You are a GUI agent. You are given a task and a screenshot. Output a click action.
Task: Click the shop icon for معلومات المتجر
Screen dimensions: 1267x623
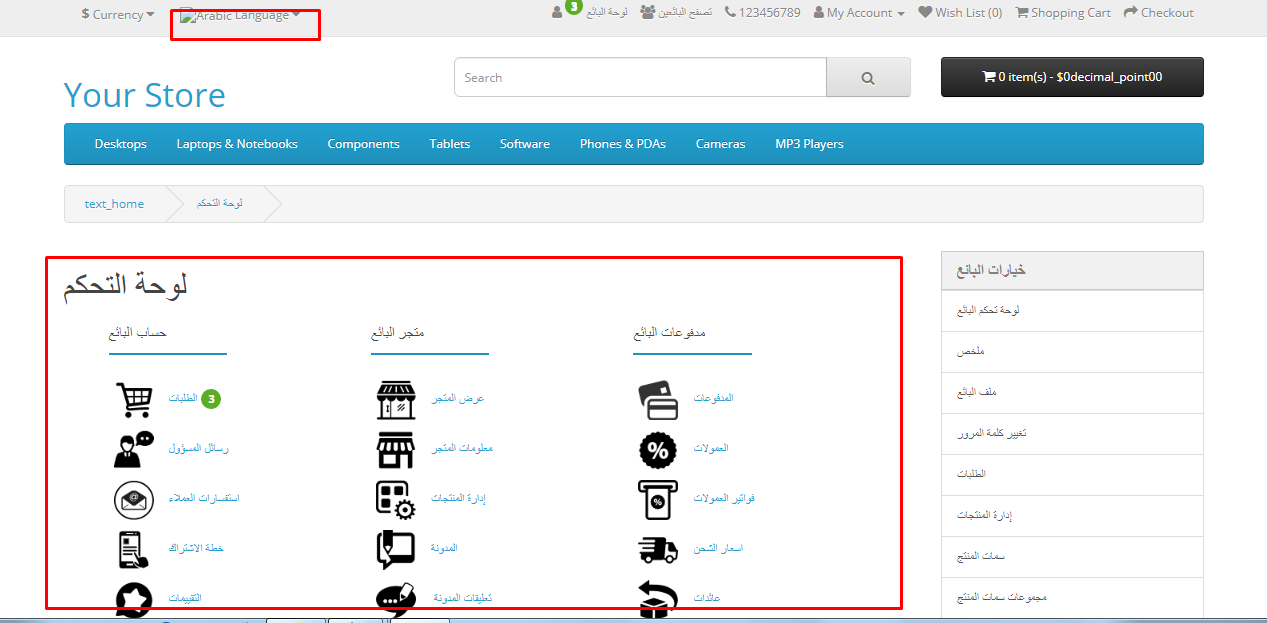[396, 449]
